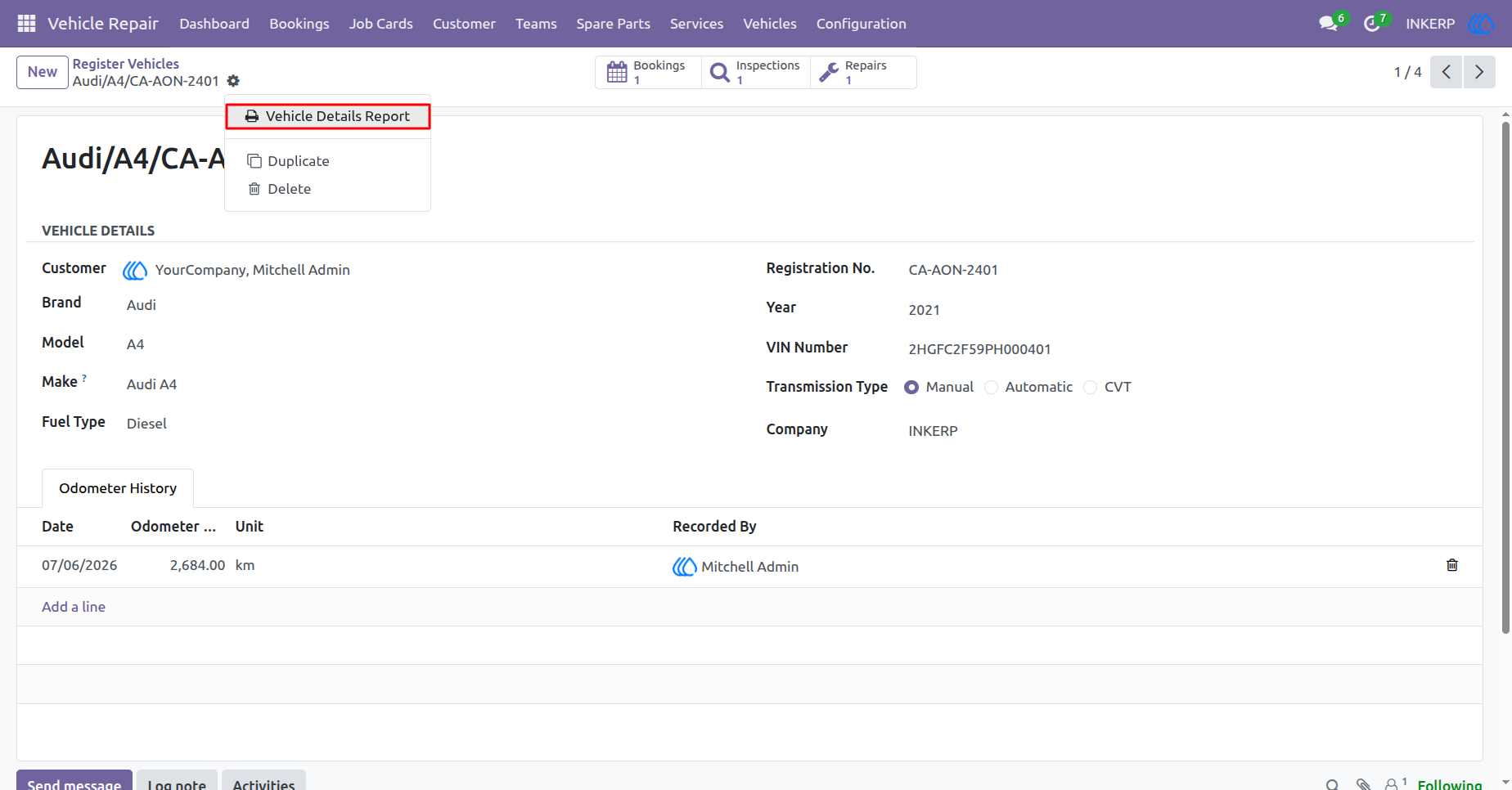
Task: Choose Duplicate from the action menu
Action: pos(328,161)
